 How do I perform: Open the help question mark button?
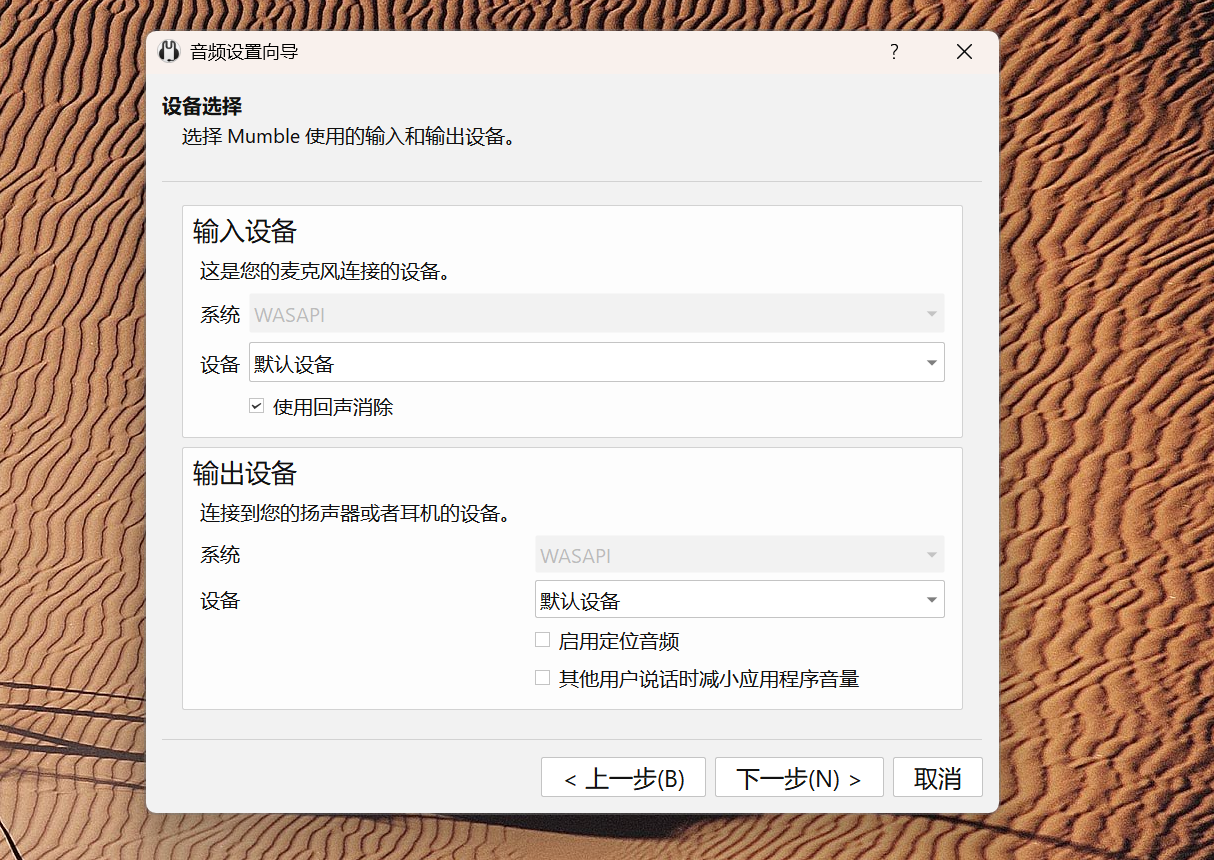tap(894, 52)
